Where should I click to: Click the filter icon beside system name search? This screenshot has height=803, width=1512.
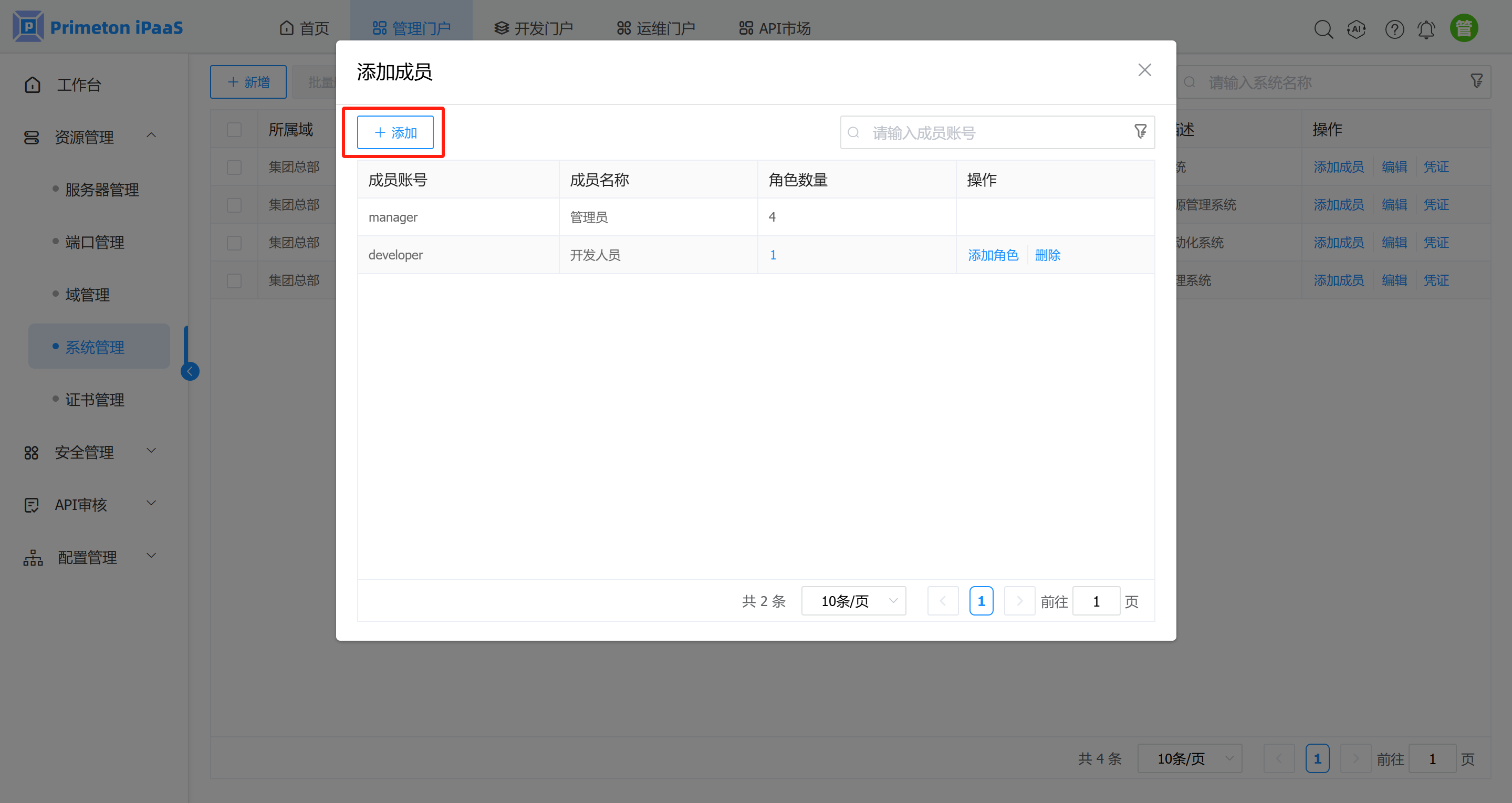pyautogui.click(x=1477, y=80)
